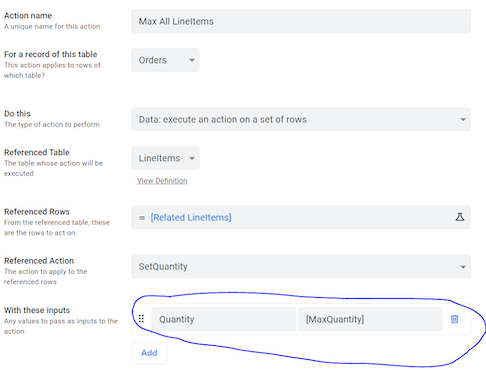The image size is (486, 370).
Task: Select the 'With these inputs' label
Action: [x=37, y=310]
